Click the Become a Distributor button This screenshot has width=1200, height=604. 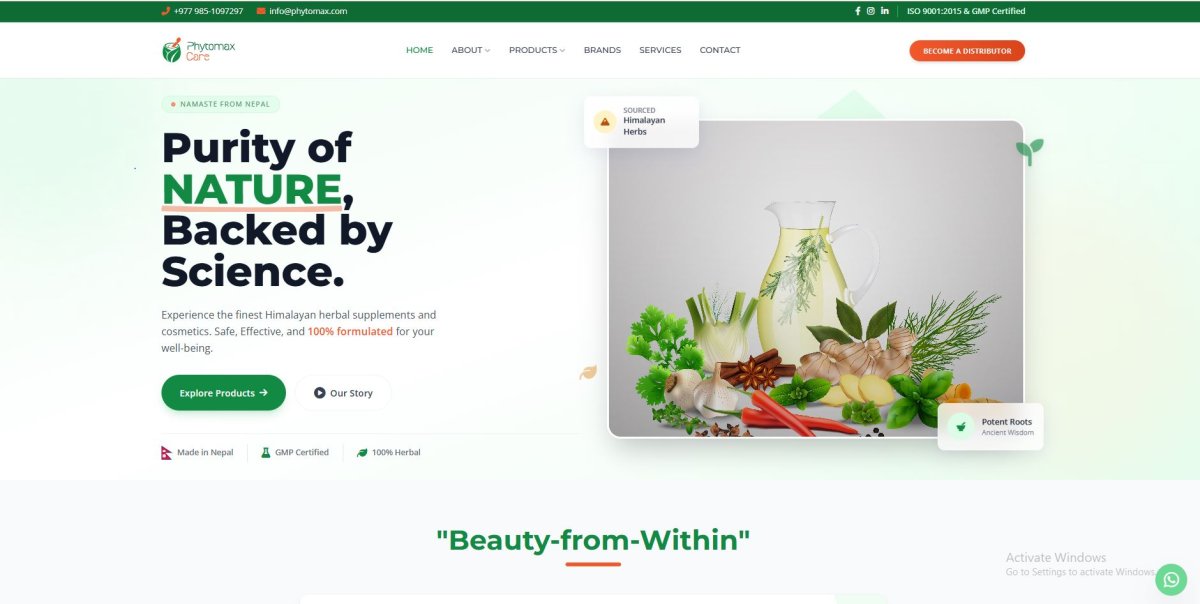pyautogui.click(x=967, y=51)
